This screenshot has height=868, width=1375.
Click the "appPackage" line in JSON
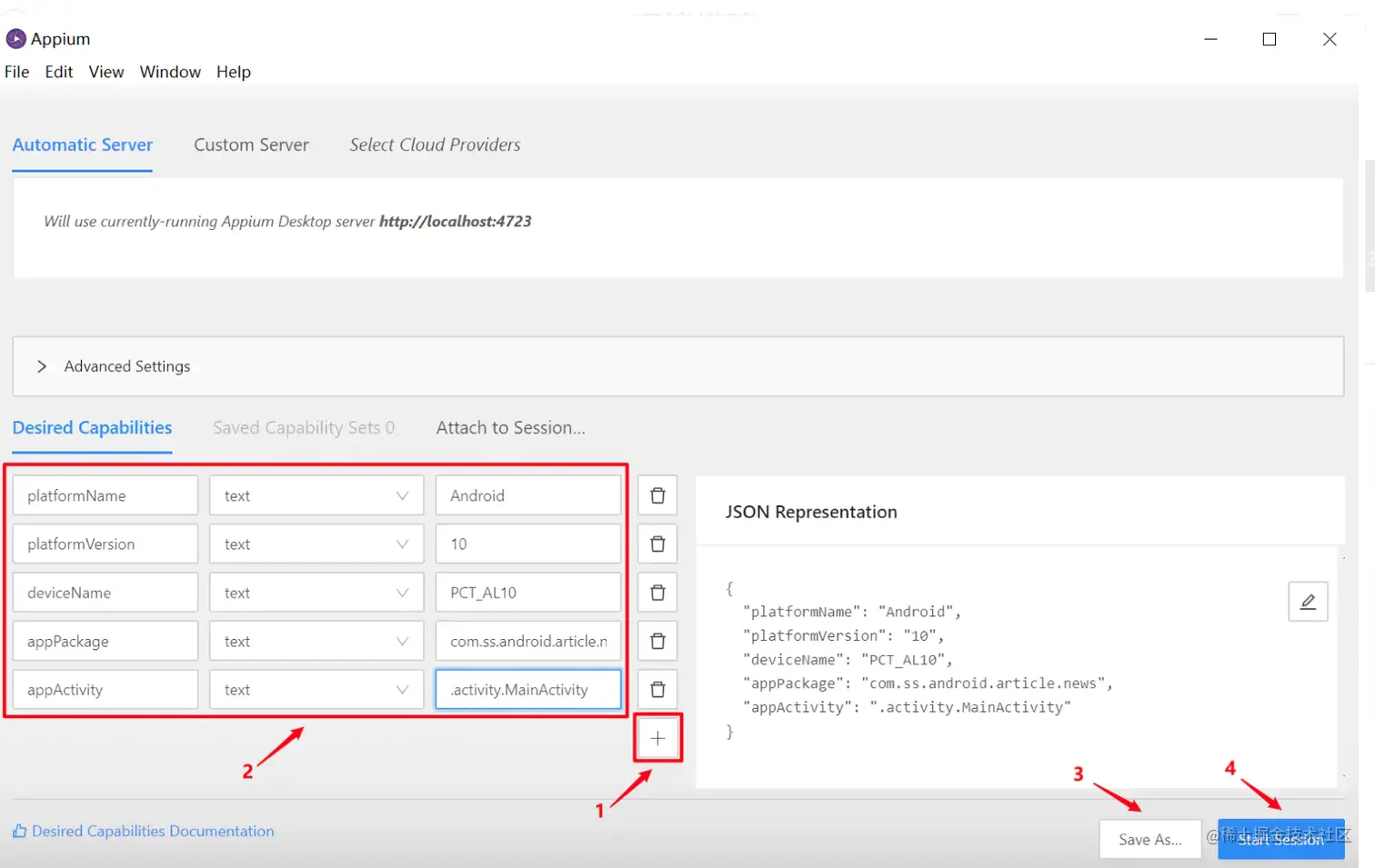click(x=928, y=683)
